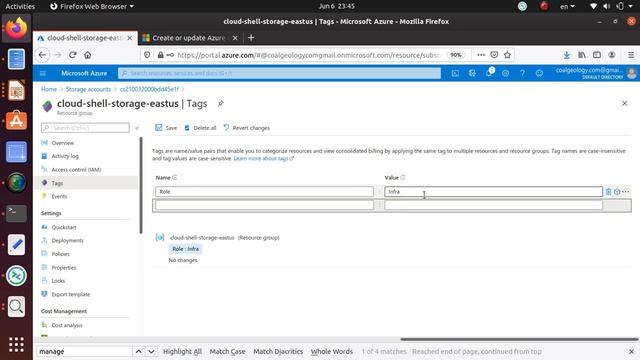This screenshot has height=360, width=640.
Task: Close the find bar
Action: [631, 351]
